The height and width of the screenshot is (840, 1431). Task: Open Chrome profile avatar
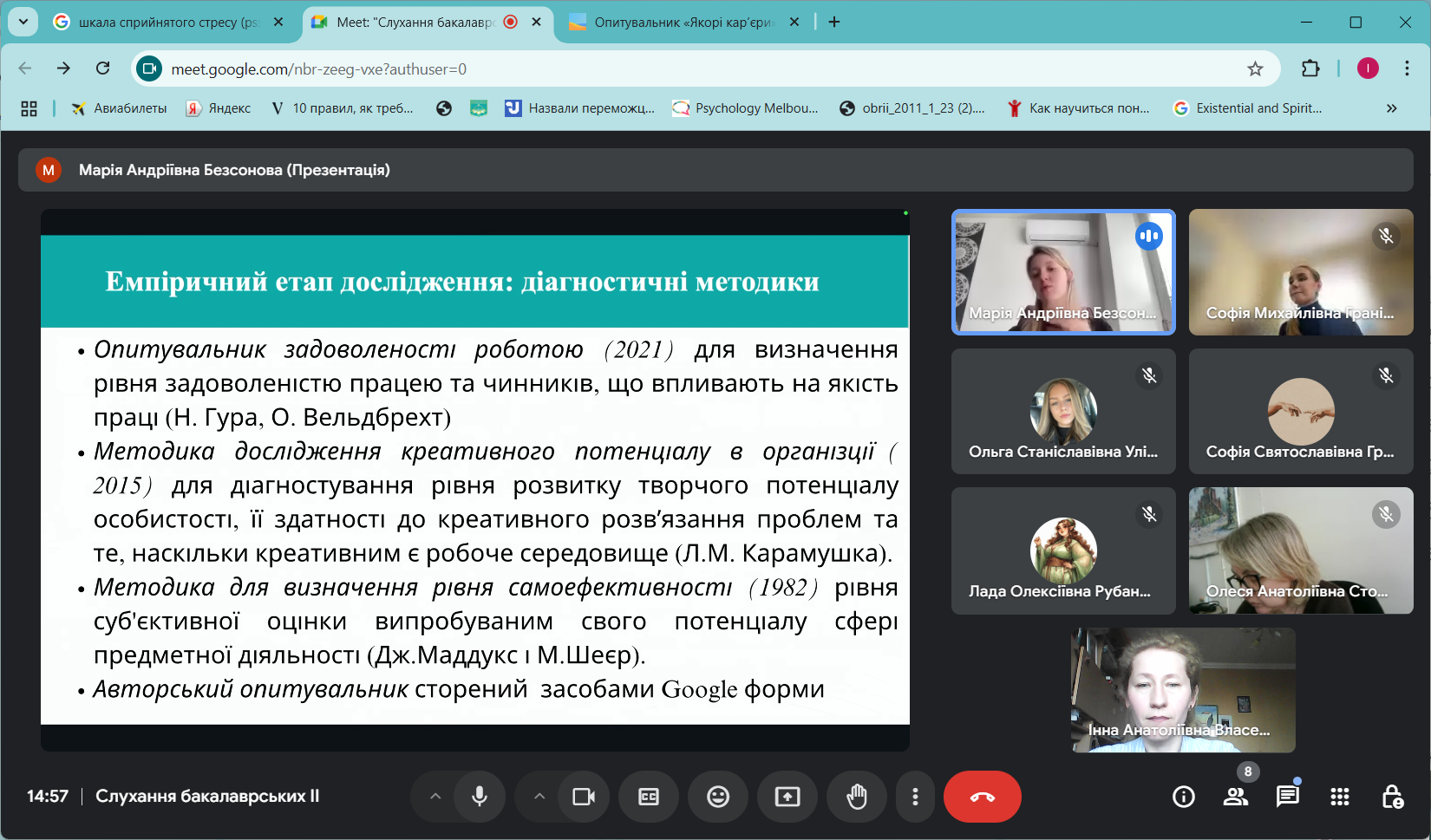[x=1368, y=68]
